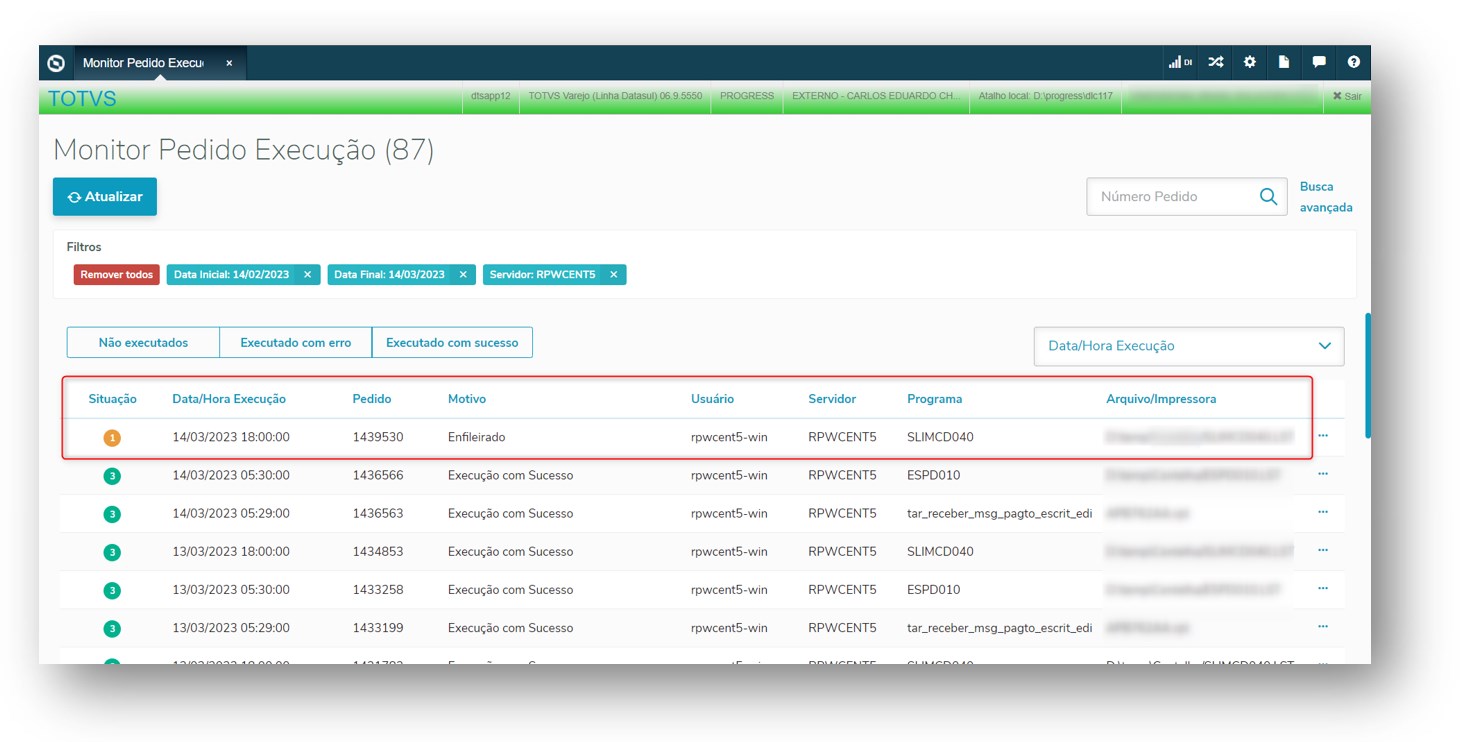Click the Número Pedido search field
This screenshot has height=742, width=1460.
(1170, 197)
